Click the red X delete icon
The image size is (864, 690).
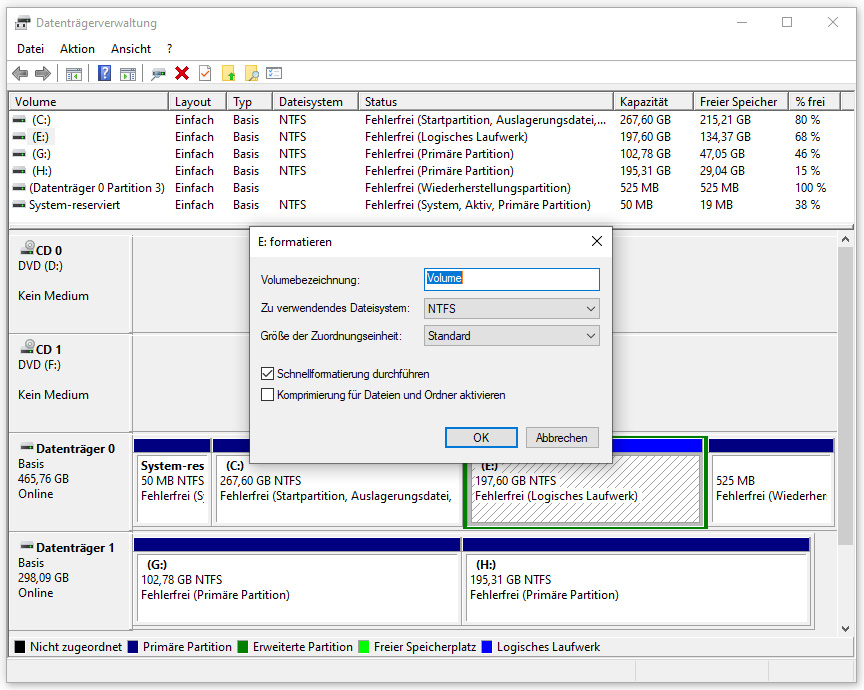pos(182,73)
